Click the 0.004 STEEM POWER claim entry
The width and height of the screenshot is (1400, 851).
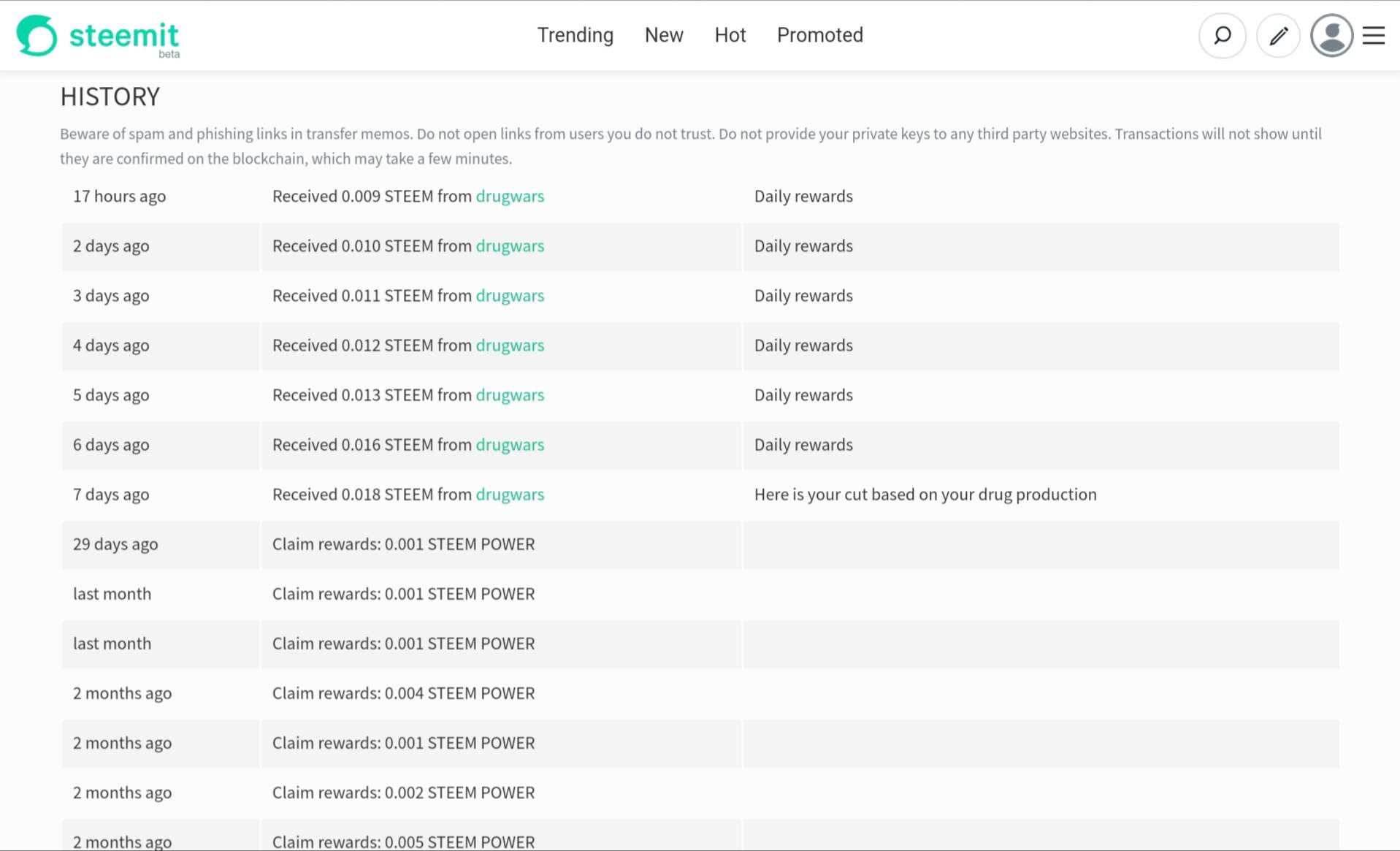pos(403,693)
